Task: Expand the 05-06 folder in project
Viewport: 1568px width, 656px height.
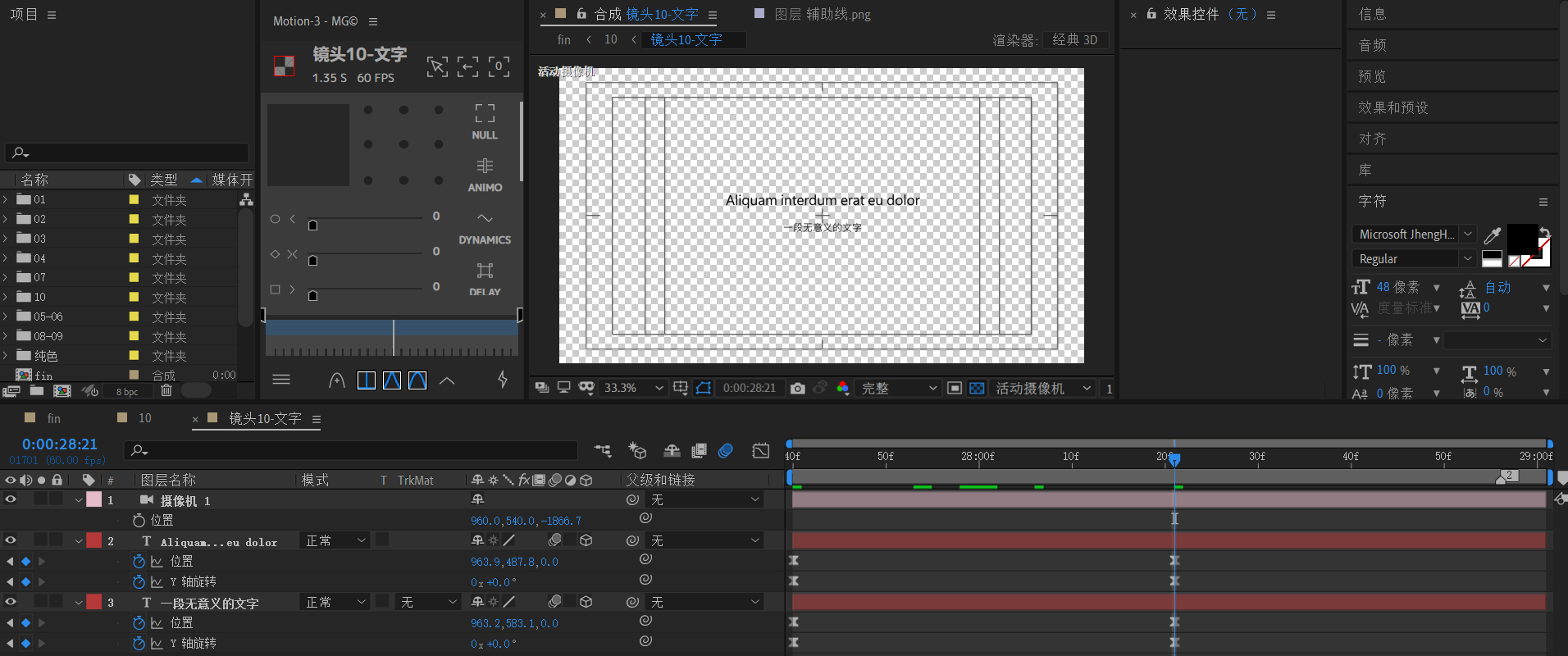Action: pyautogui.click(x=6, y=317)
